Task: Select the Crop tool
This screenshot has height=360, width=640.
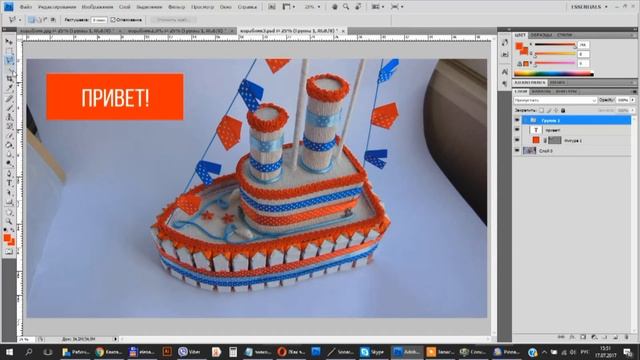Action: (x=9, y=79)
